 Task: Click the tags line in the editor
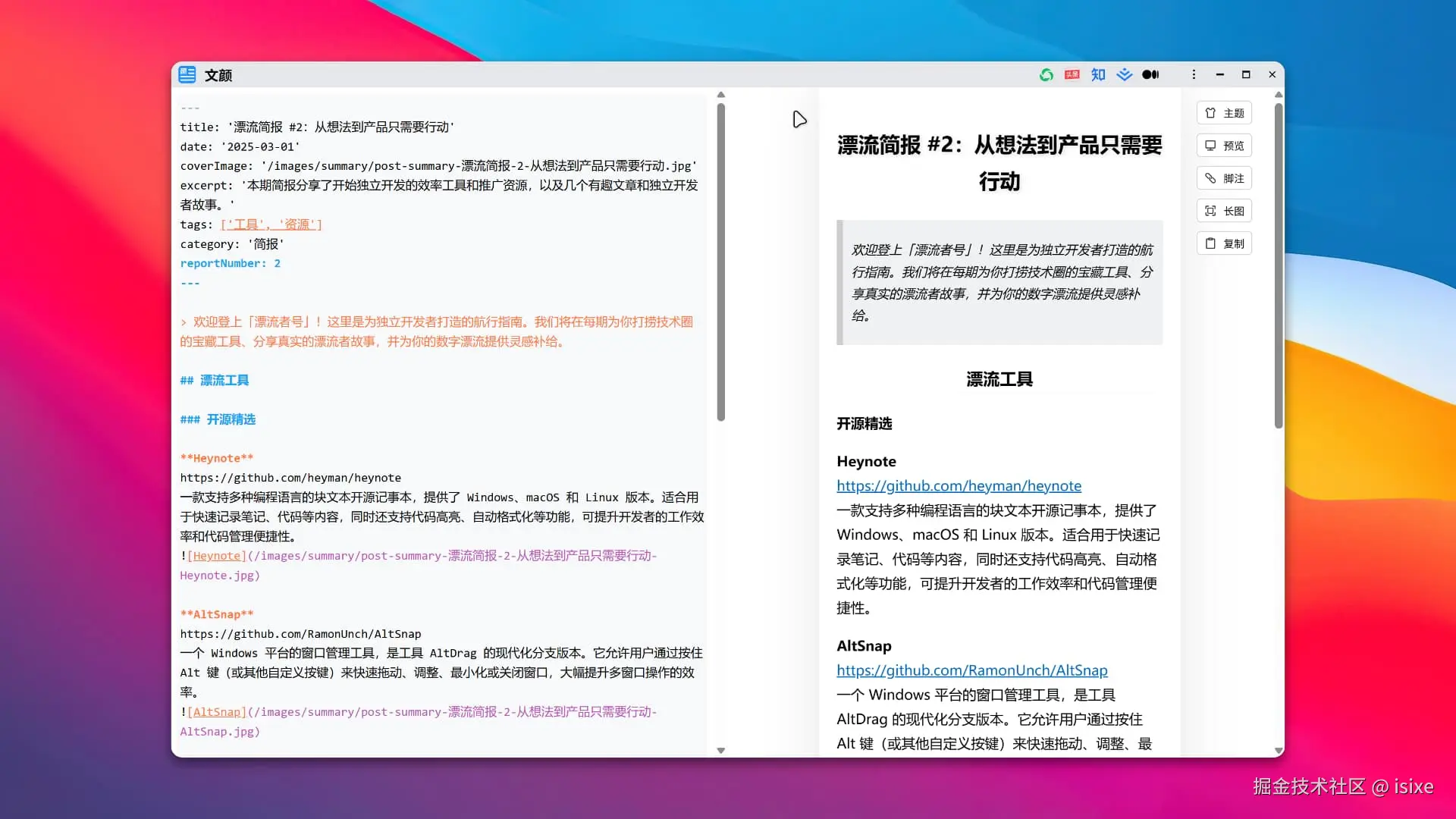(251, 224)
